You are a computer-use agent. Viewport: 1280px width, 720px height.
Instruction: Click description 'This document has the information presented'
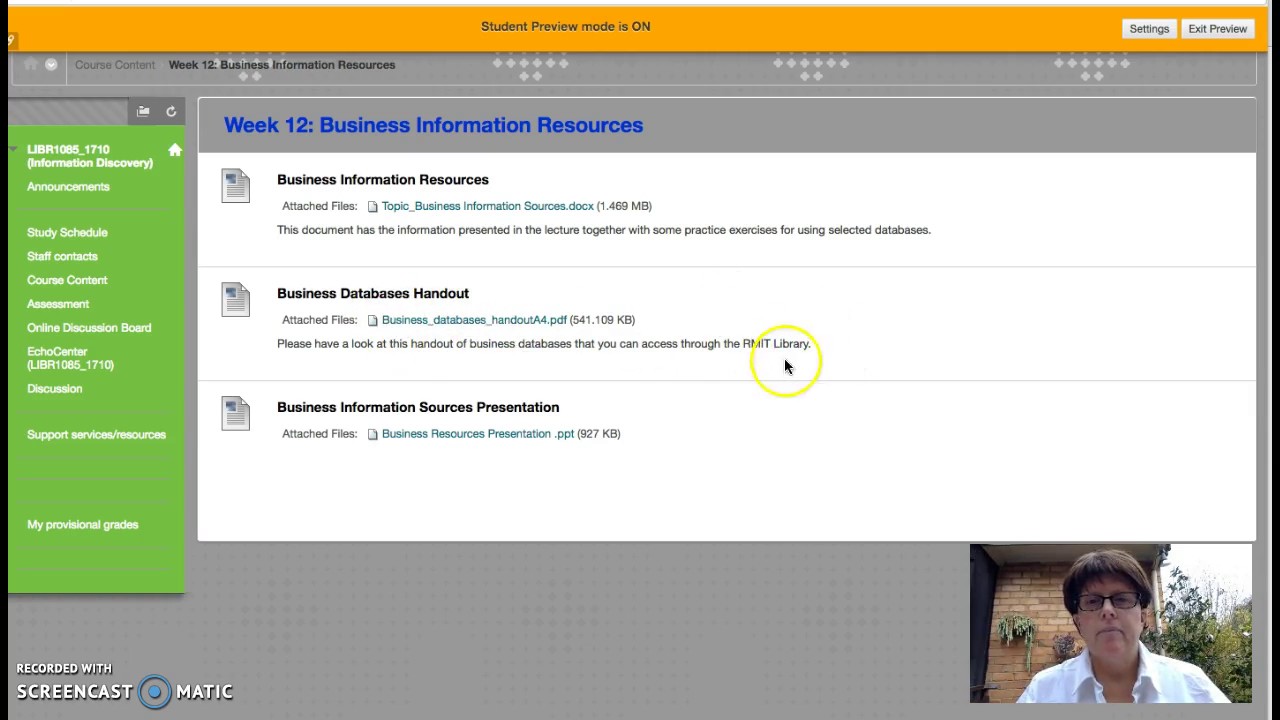coord(604,230)
